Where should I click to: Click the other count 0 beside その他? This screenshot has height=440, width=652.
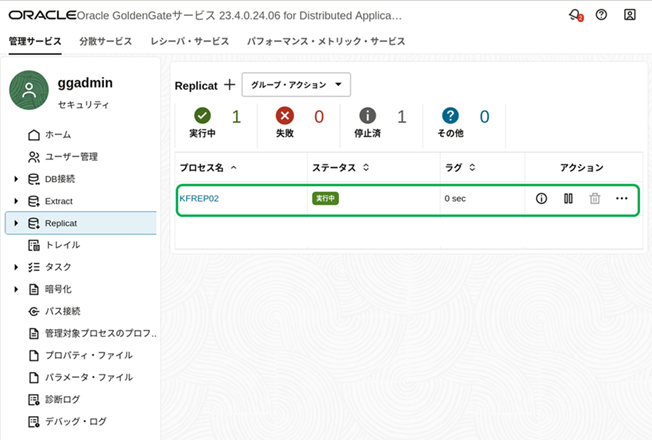coord(484,117)
